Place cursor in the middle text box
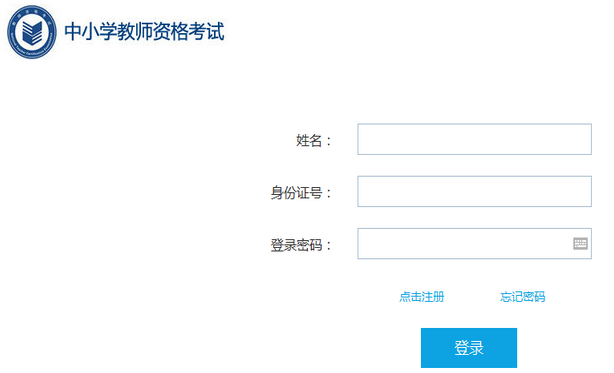Screen dimensions: 614x373 tap(474, 191)
